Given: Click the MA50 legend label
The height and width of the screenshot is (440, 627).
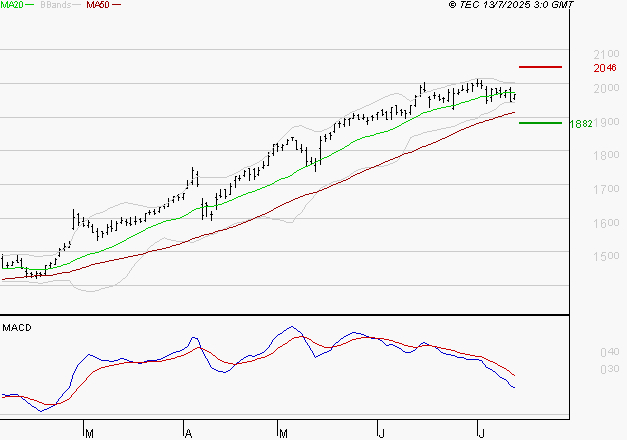Looking at the screenshot, I should (x=98, y=5).
